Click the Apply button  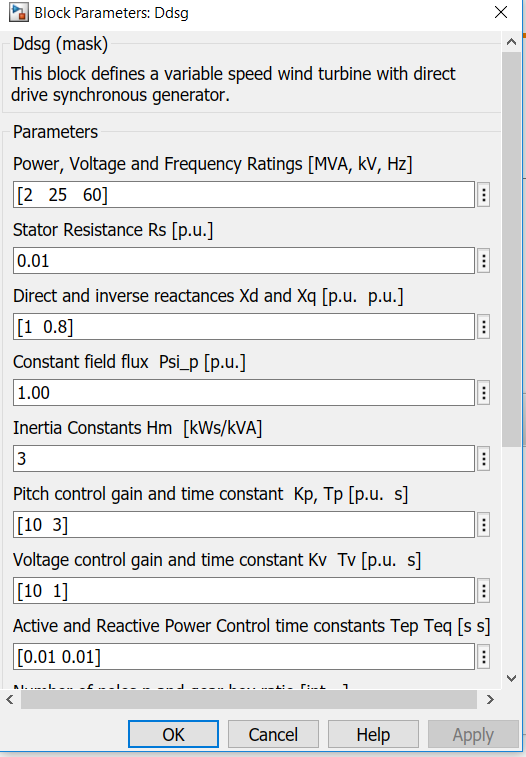pyautogui.click(x=473, y=734)
